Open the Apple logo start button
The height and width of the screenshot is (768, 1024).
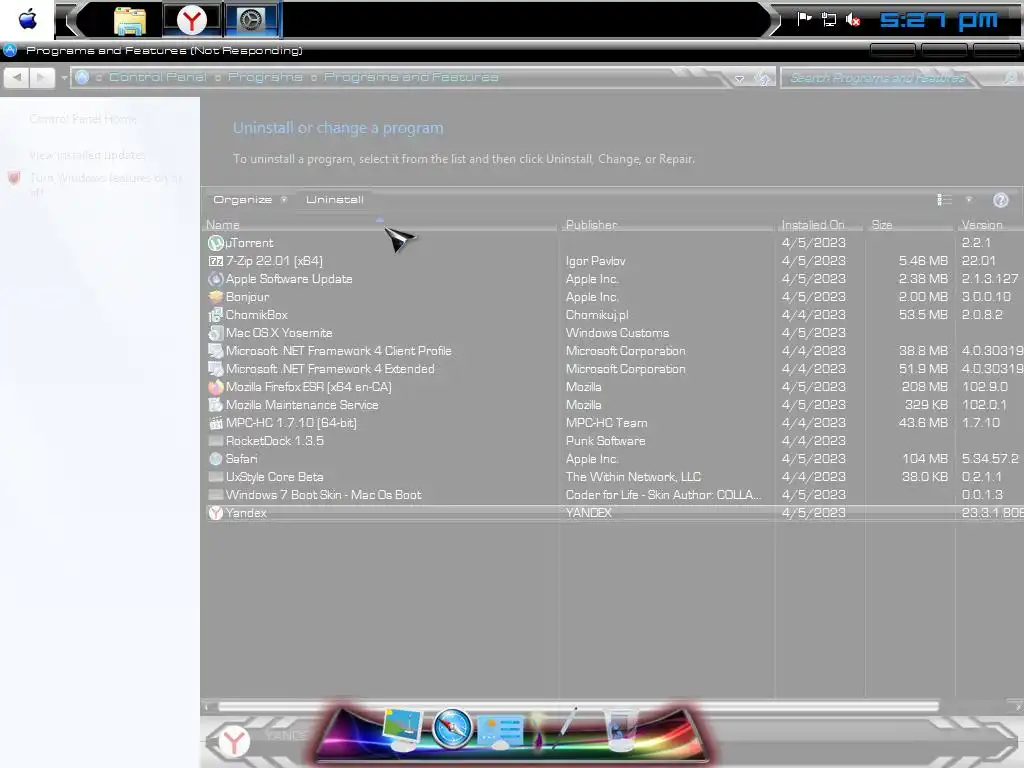coord(27,20)
